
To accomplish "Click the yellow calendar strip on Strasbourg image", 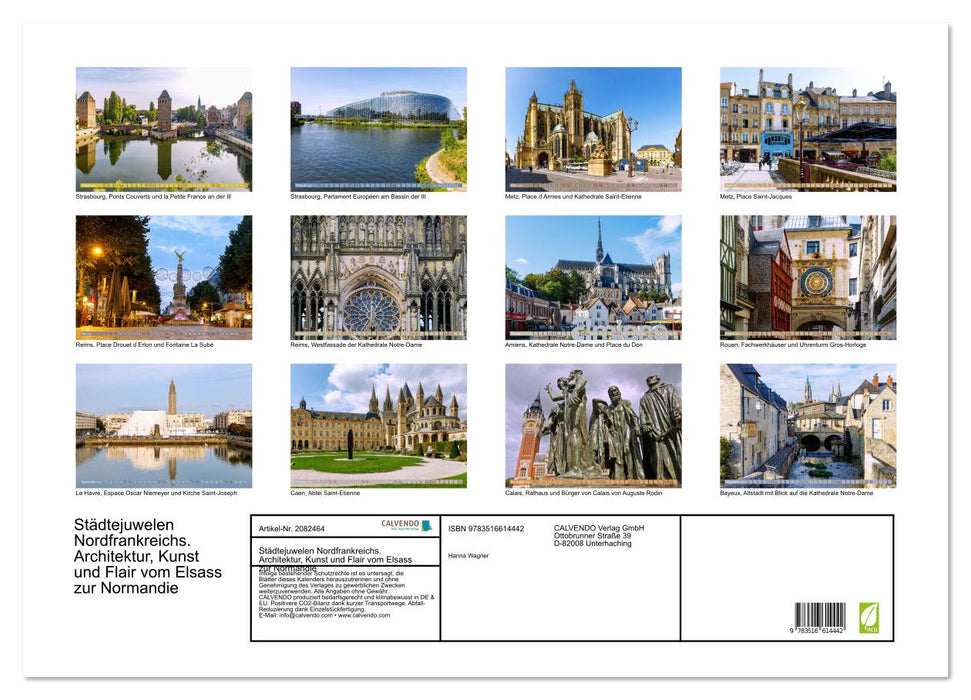I will pyautogui.click(x=163, y=183).
